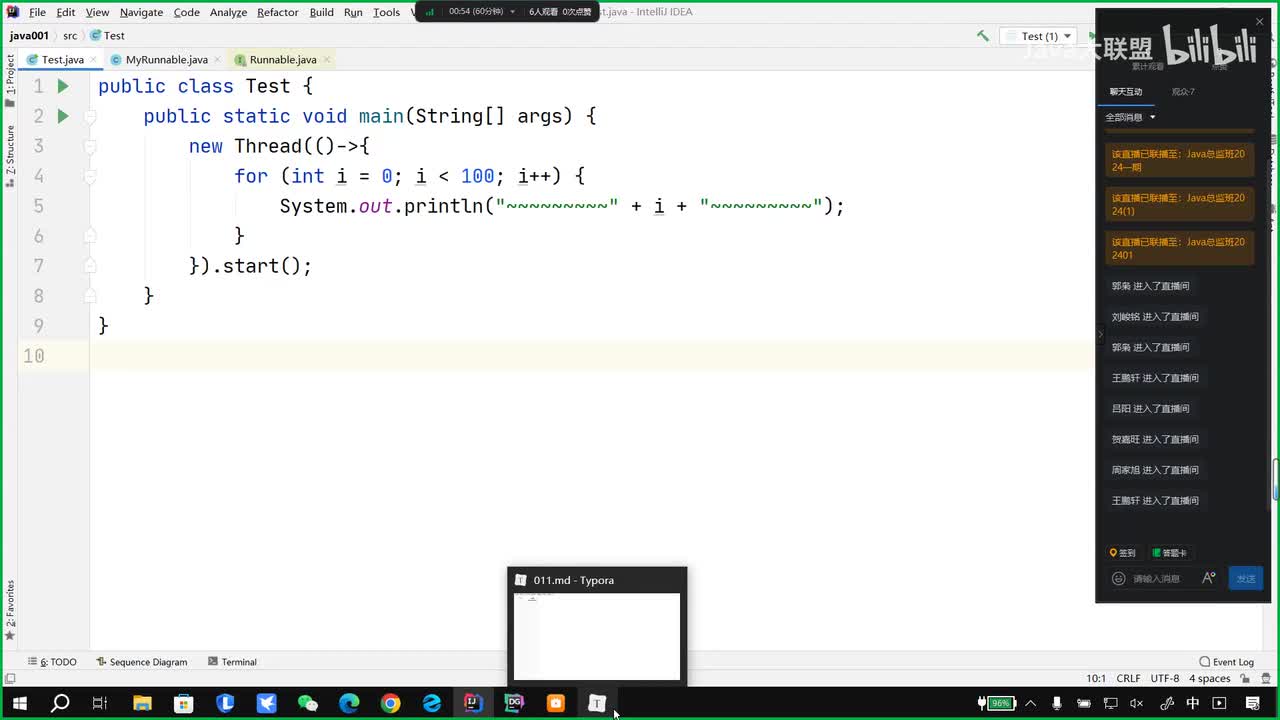Change line separator CRLF in status bar
The height and width of the screenshot is (720, 1280).
click(x=1128, y=678)
